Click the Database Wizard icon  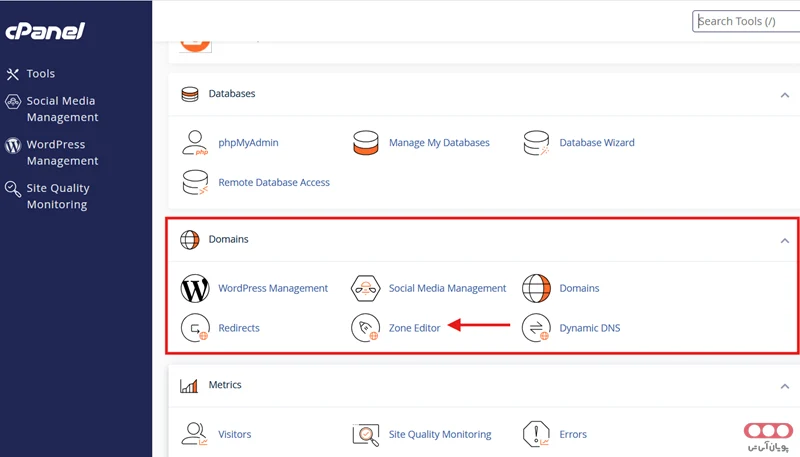(x=536, y=143)
